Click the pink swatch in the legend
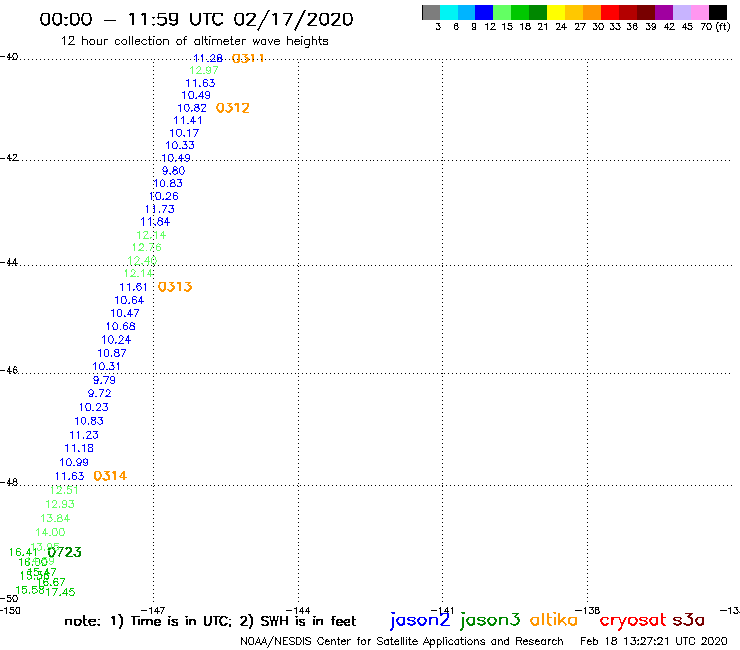Screen dimensions: 740x650 pyautogui.click(x=700, y=12)
